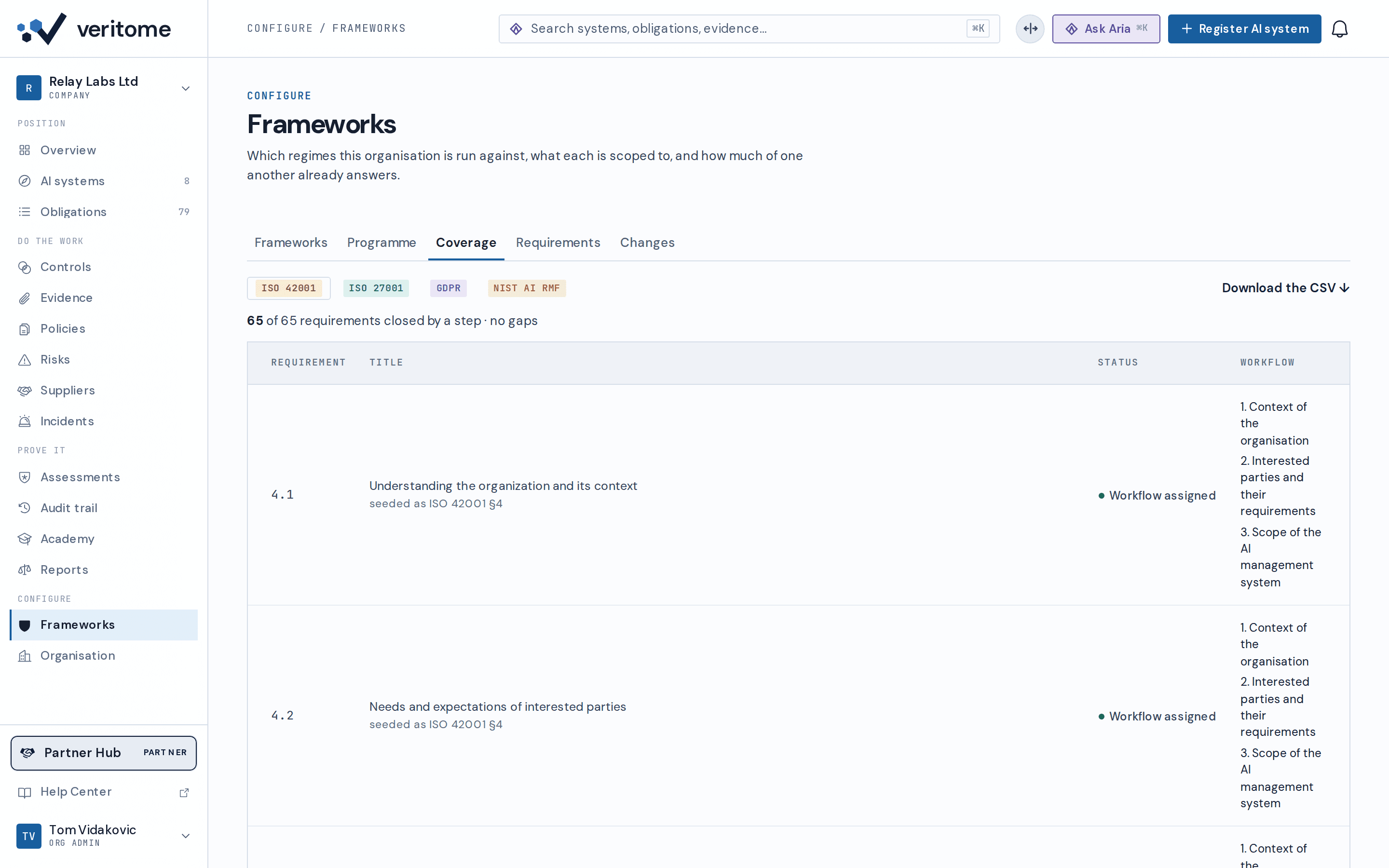
Task: Click the Reports scales icon
Action: pyautogui.click(x=24, y=570)
